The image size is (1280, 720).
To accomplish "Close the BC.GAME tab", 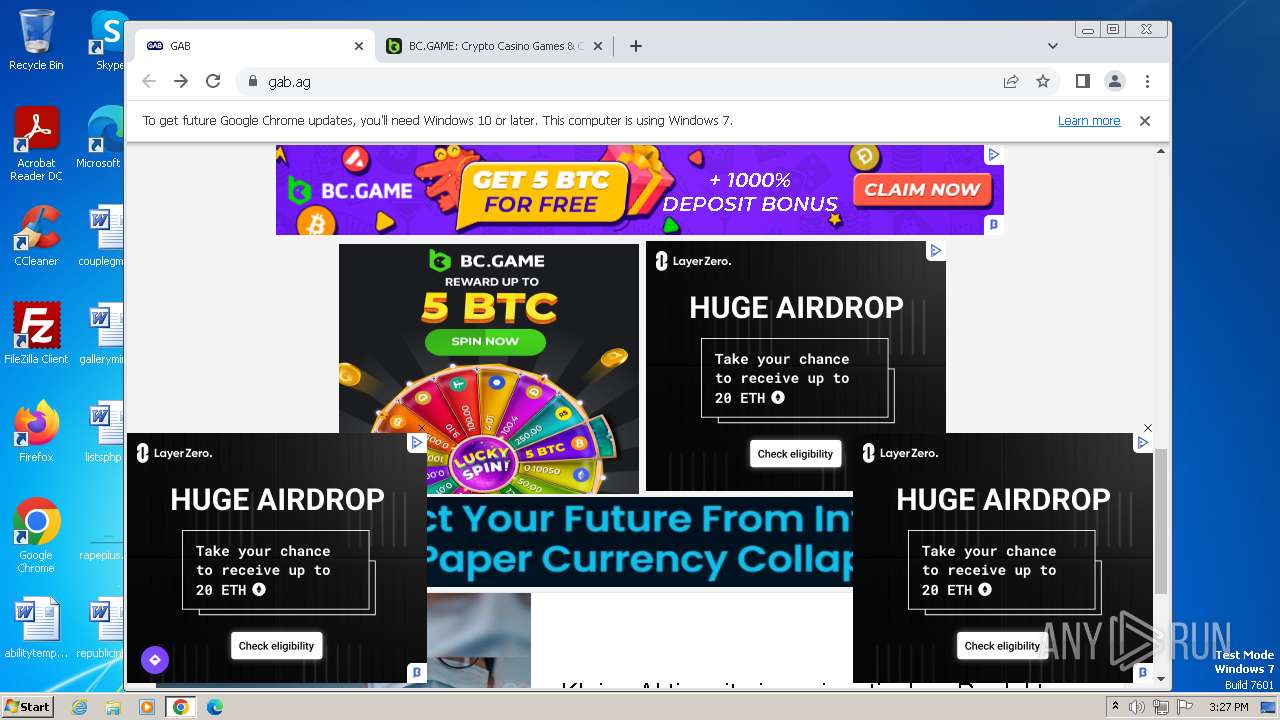I will tap(598, 46).
